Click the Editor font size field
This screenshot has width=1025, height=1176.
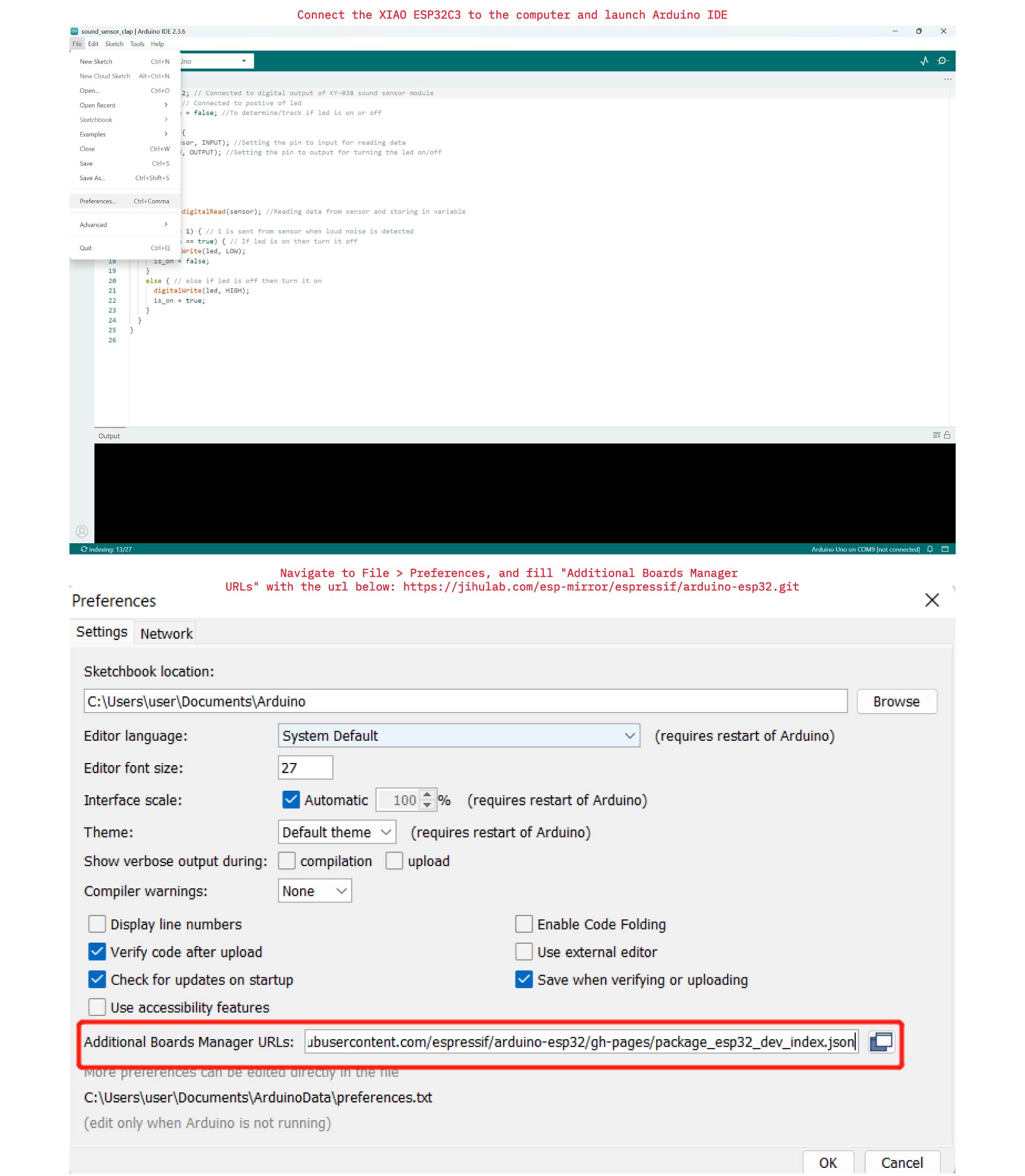(x=305, y=767)
